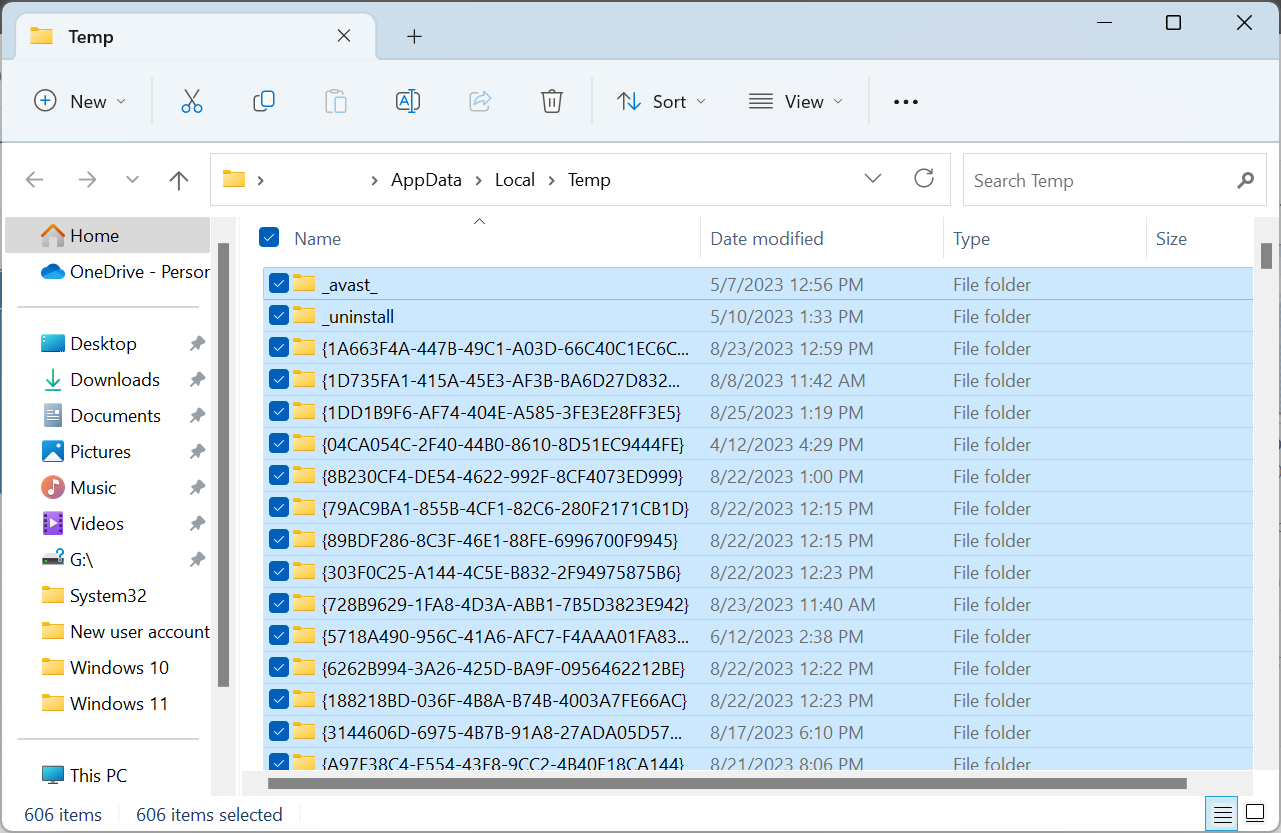Screen dimensions: 1281x833
Task: Open the See more ellipsis menu
Action: pos(905,102)
